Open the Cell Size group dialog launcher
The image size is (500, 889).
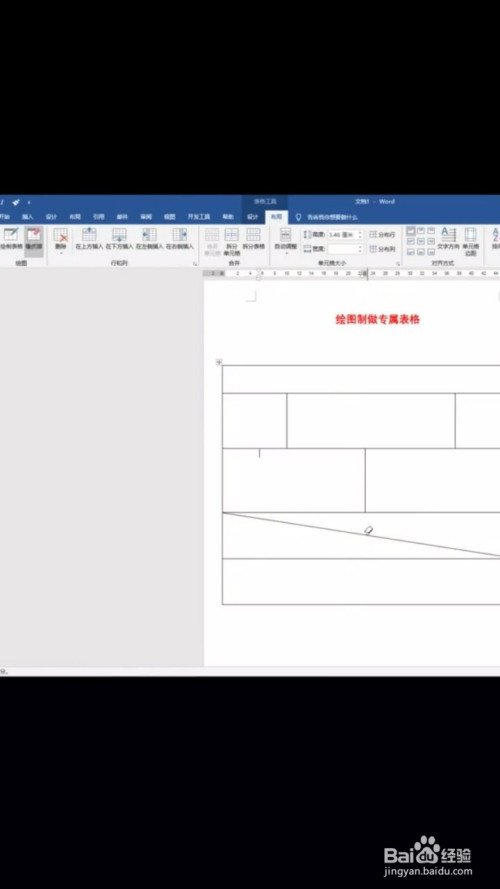398,264
